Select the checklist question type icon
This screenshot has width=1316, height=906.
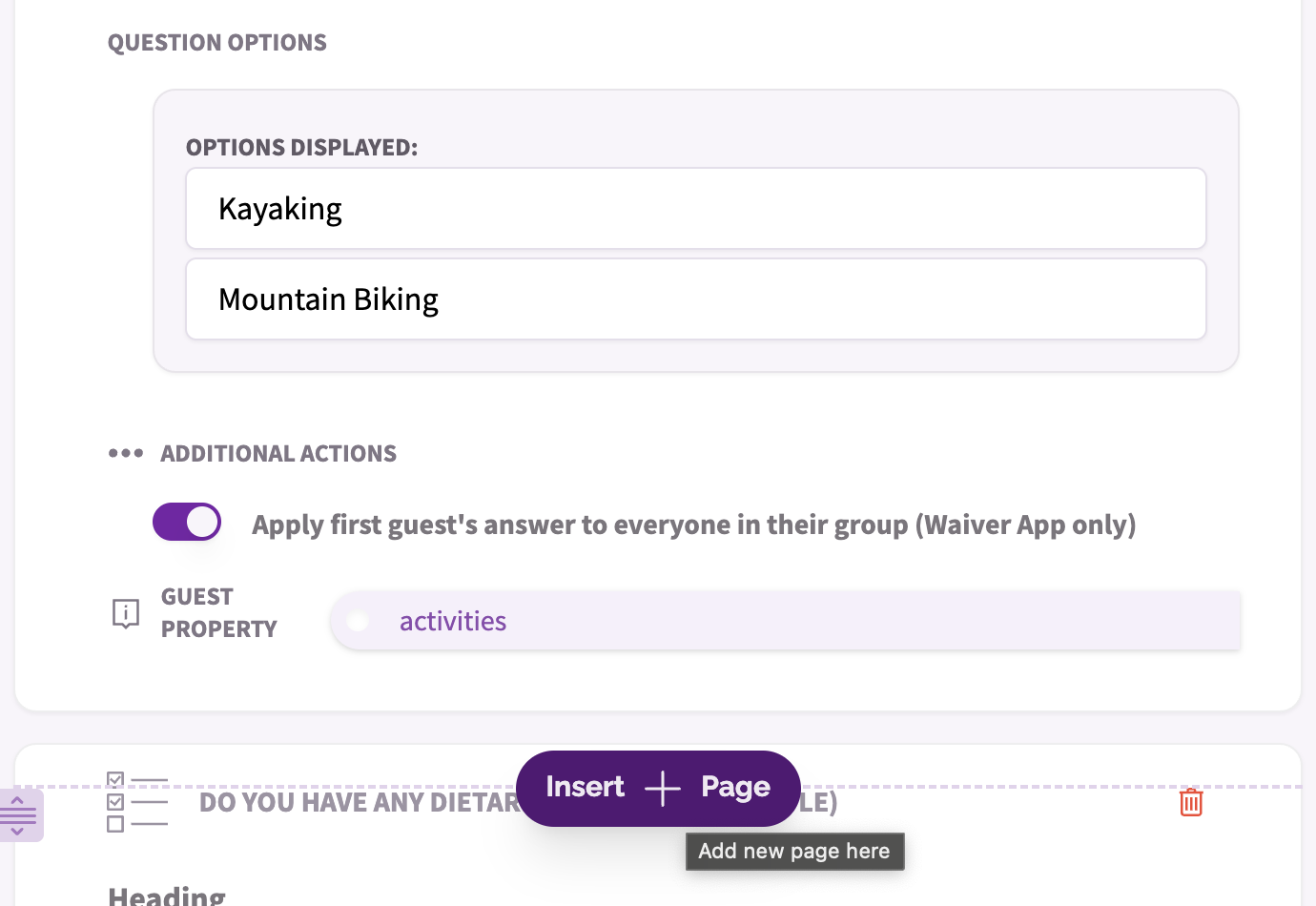coord(136,804)
